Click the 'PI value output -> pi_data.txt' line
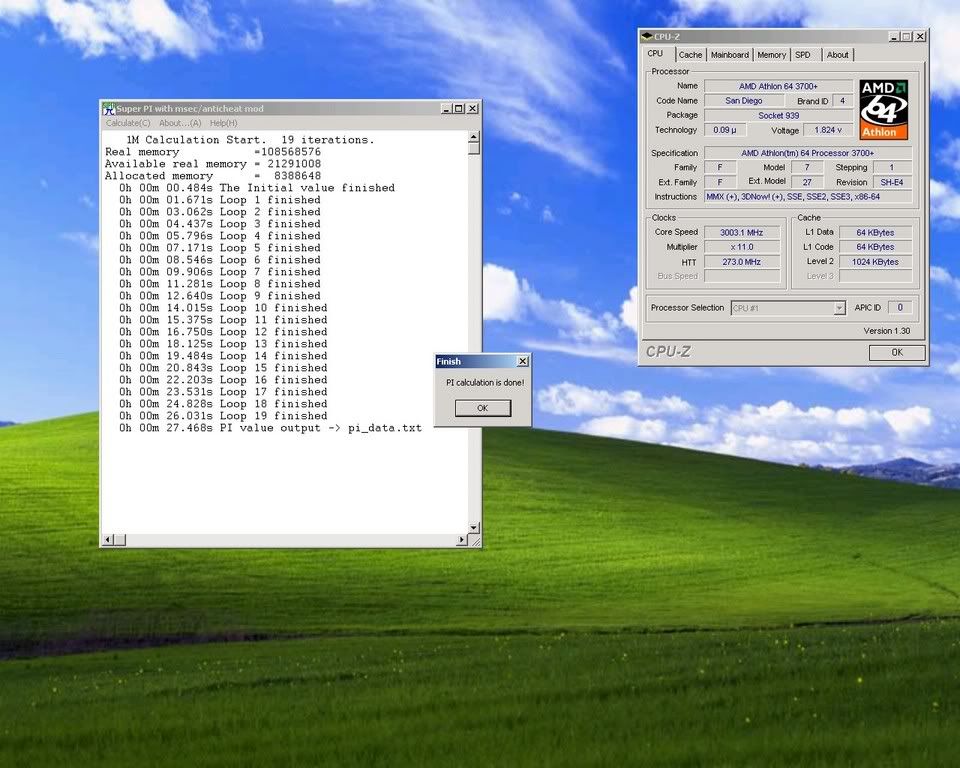This screenshot has height=768, width=960. pyautogui.click(x=271, y=428)
